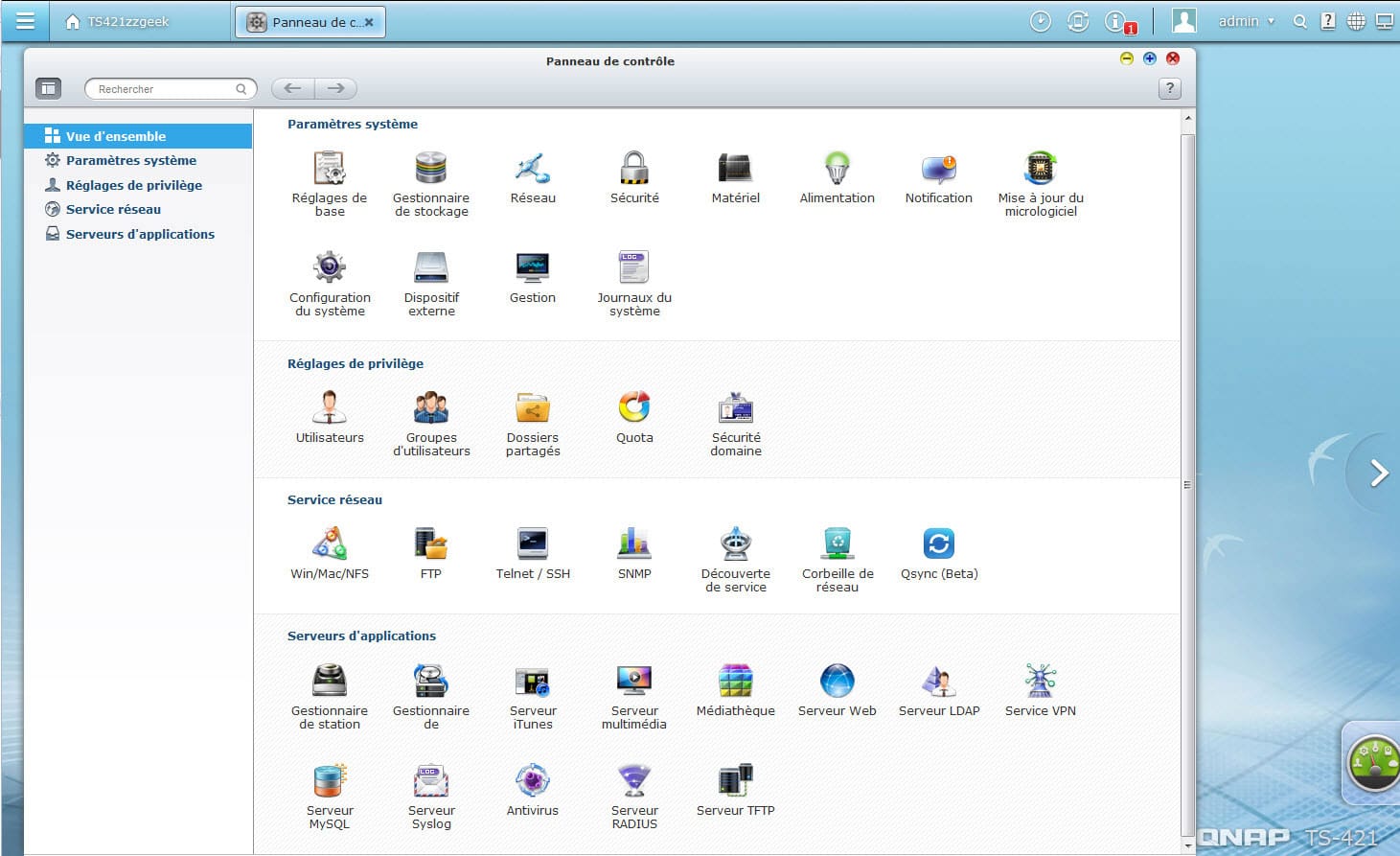The width and height of the screenshot is (1400, 856).
Task: Open Découverte de service
Action: [736, 544]
